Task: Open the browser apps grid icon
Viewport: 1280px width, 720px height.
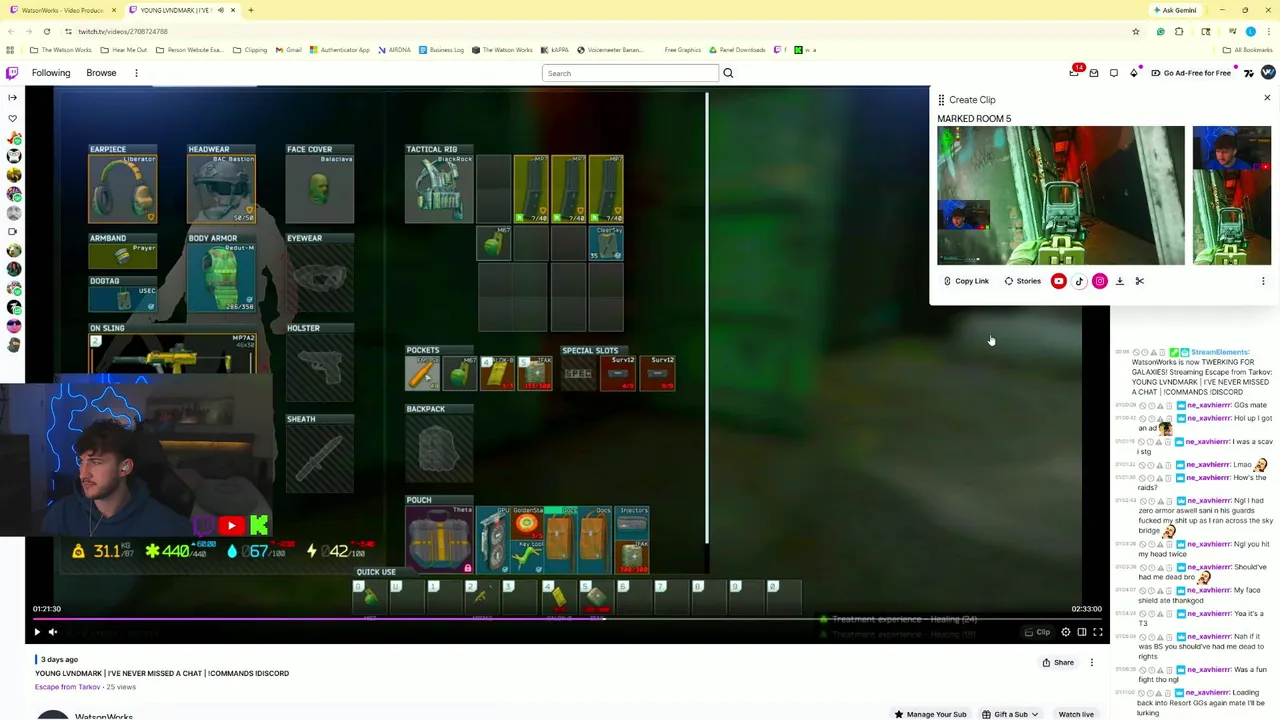Action: [10, 50]
